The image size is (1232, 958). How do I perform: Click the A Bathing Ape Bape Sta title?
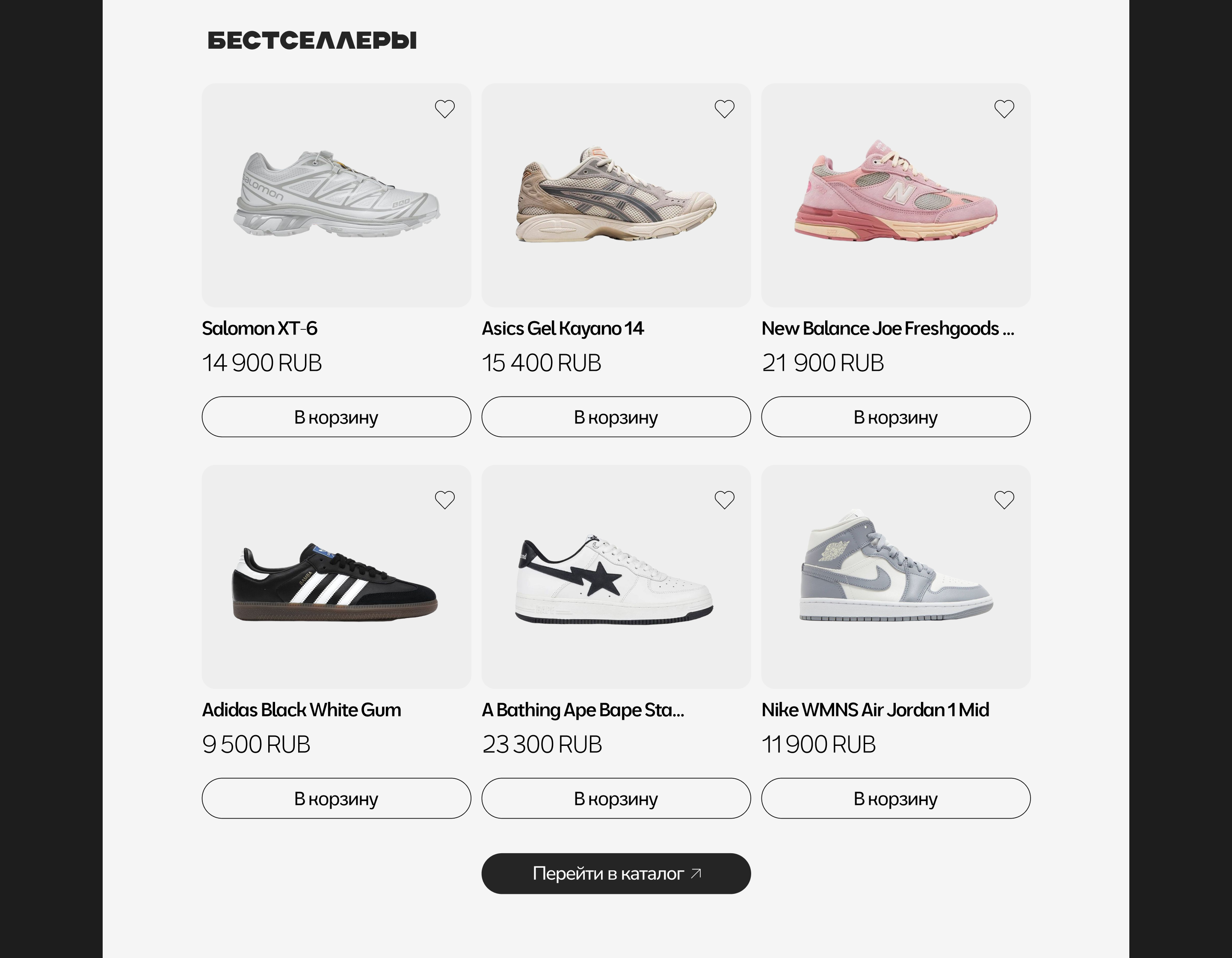[583, 710]
